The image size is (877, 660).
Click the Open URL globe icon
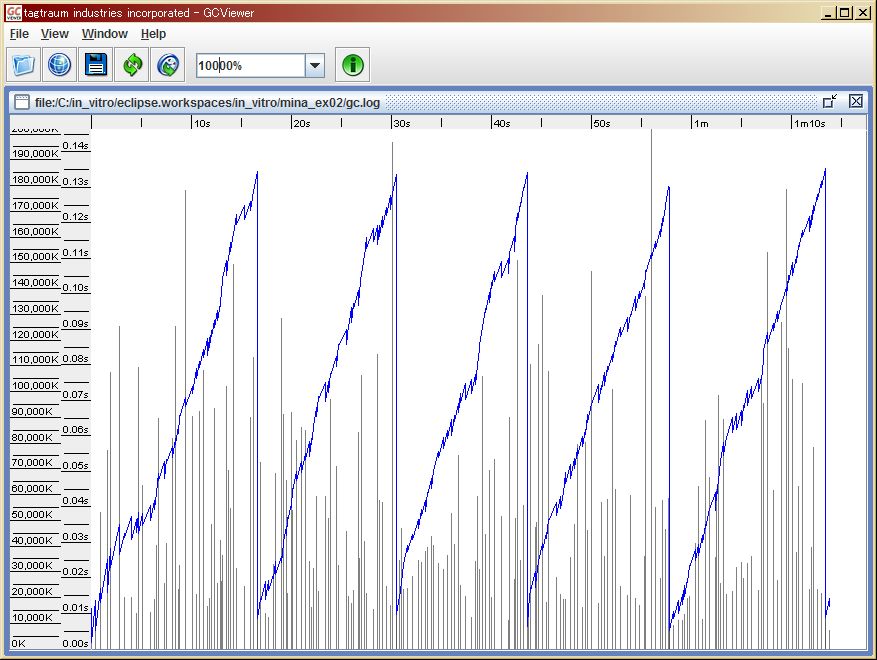(x=59, y=65)
